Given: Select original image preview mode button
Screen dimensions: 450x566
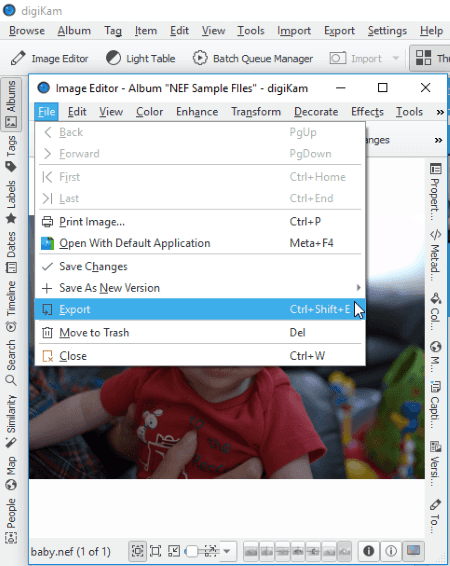Looking at the screenshot, I should [x=251, y=551].
